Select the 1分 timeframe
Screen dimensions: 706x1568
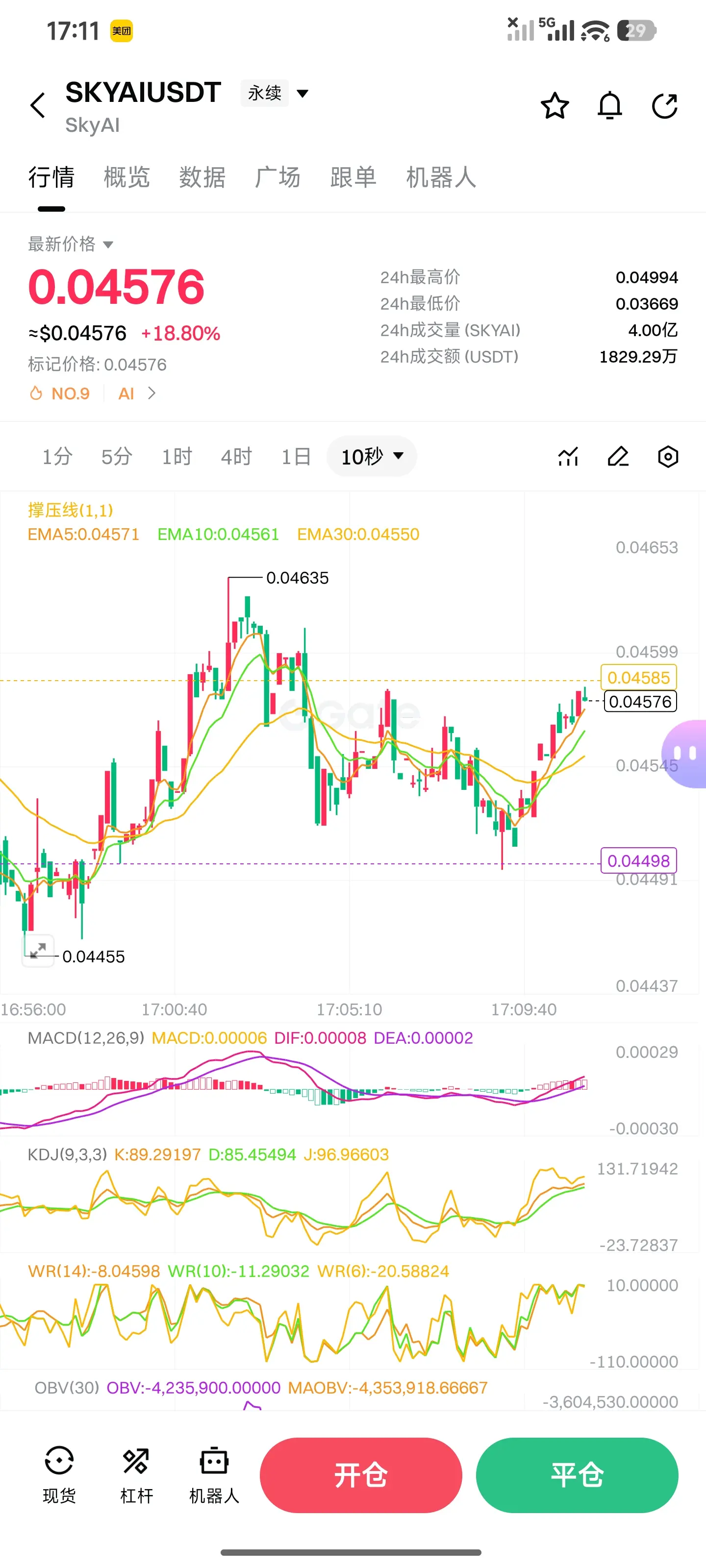pos(57,457)
